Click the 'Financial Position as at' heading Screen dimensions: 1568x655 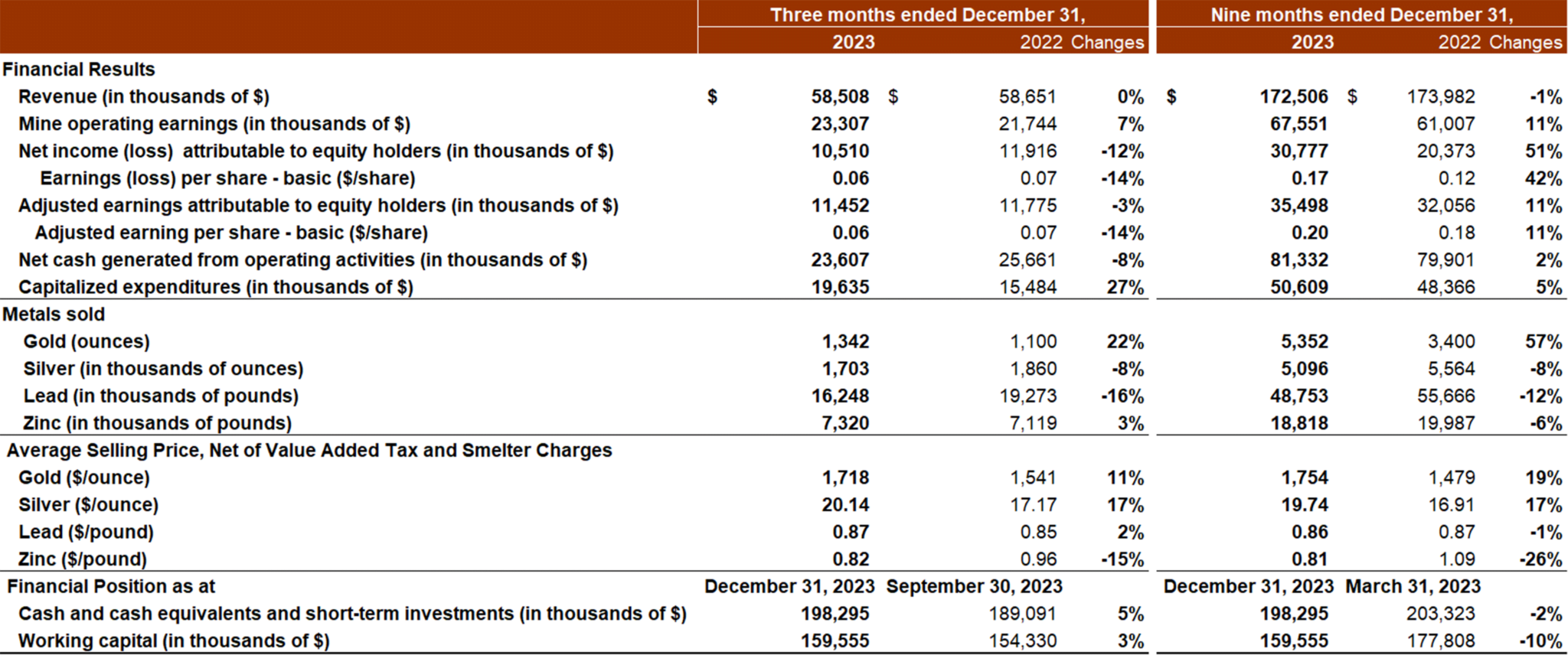pos(111,587)
